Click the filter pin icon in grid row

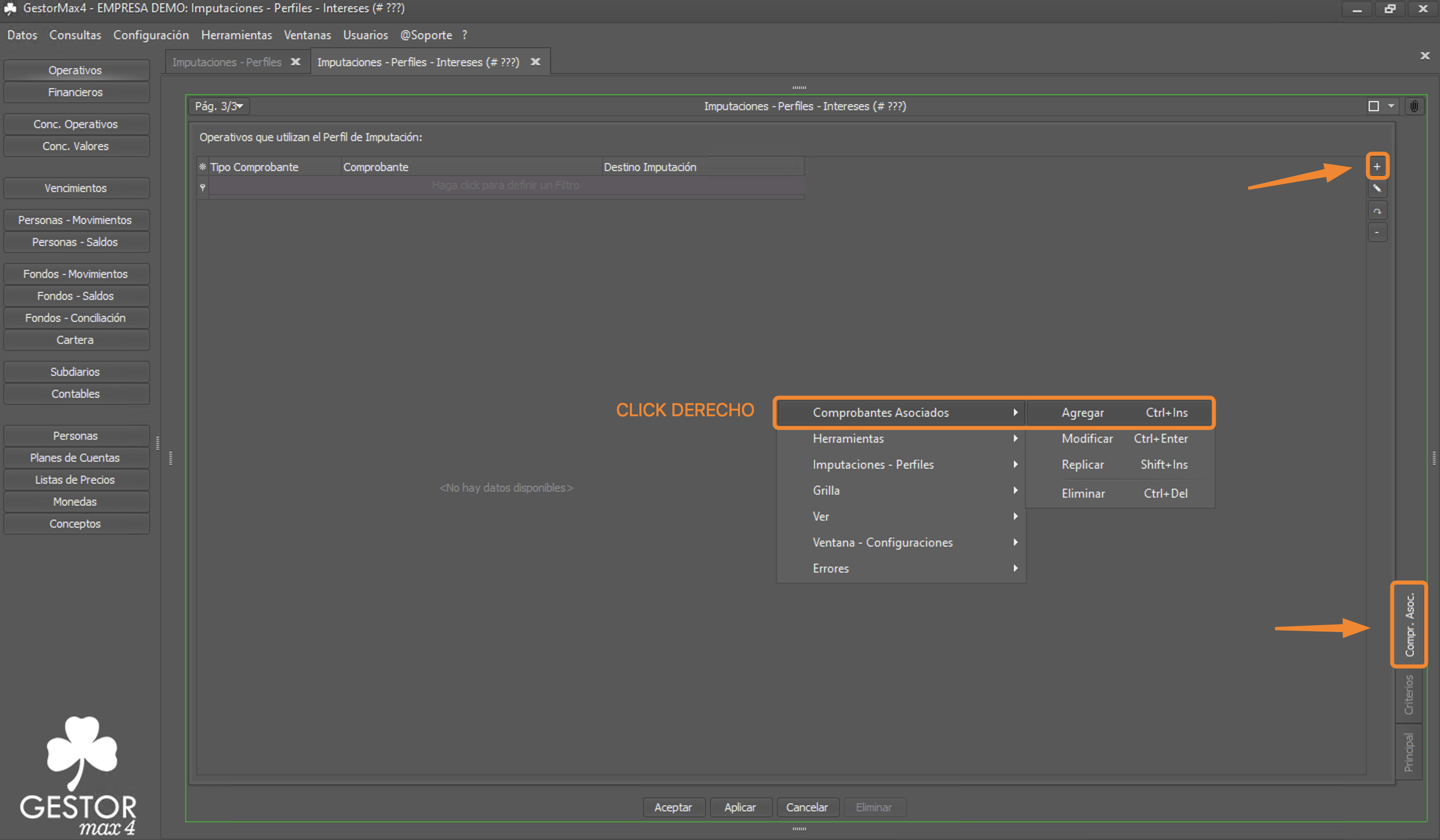tap(202, 186)
